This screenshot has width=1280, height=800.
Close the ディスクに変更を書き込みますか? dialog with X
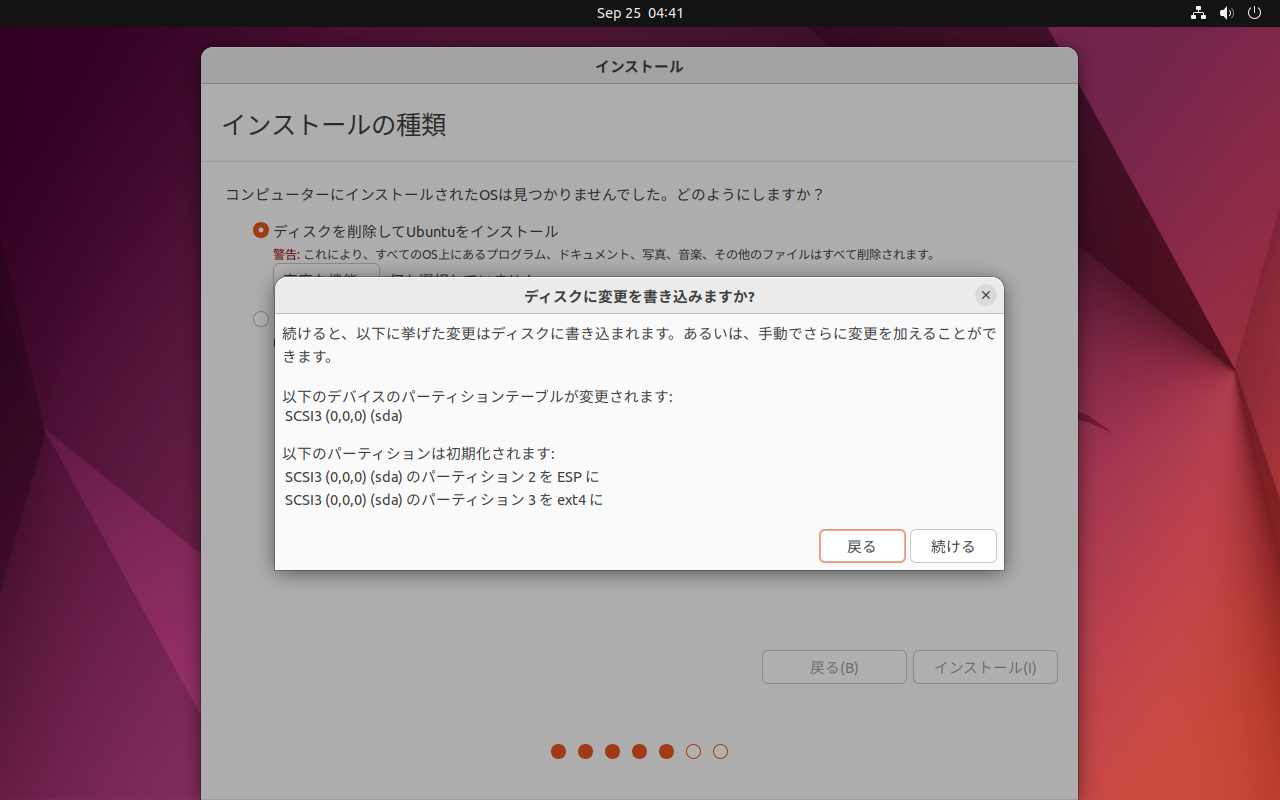[986, 295]
